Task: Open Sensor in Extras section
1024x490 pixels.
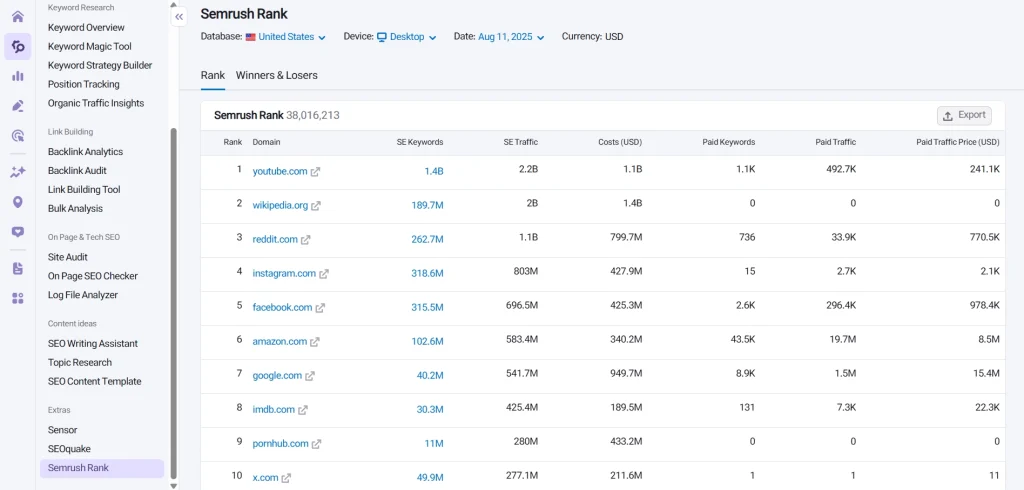Action: point(63,430)
